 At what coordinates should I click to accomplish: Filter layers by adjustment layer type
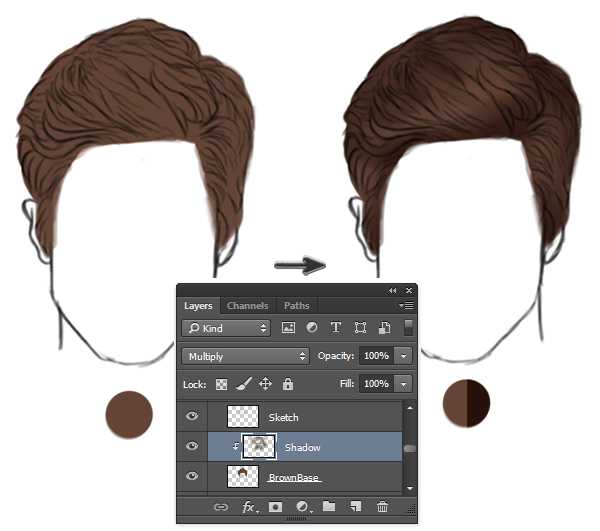point(312,328)
